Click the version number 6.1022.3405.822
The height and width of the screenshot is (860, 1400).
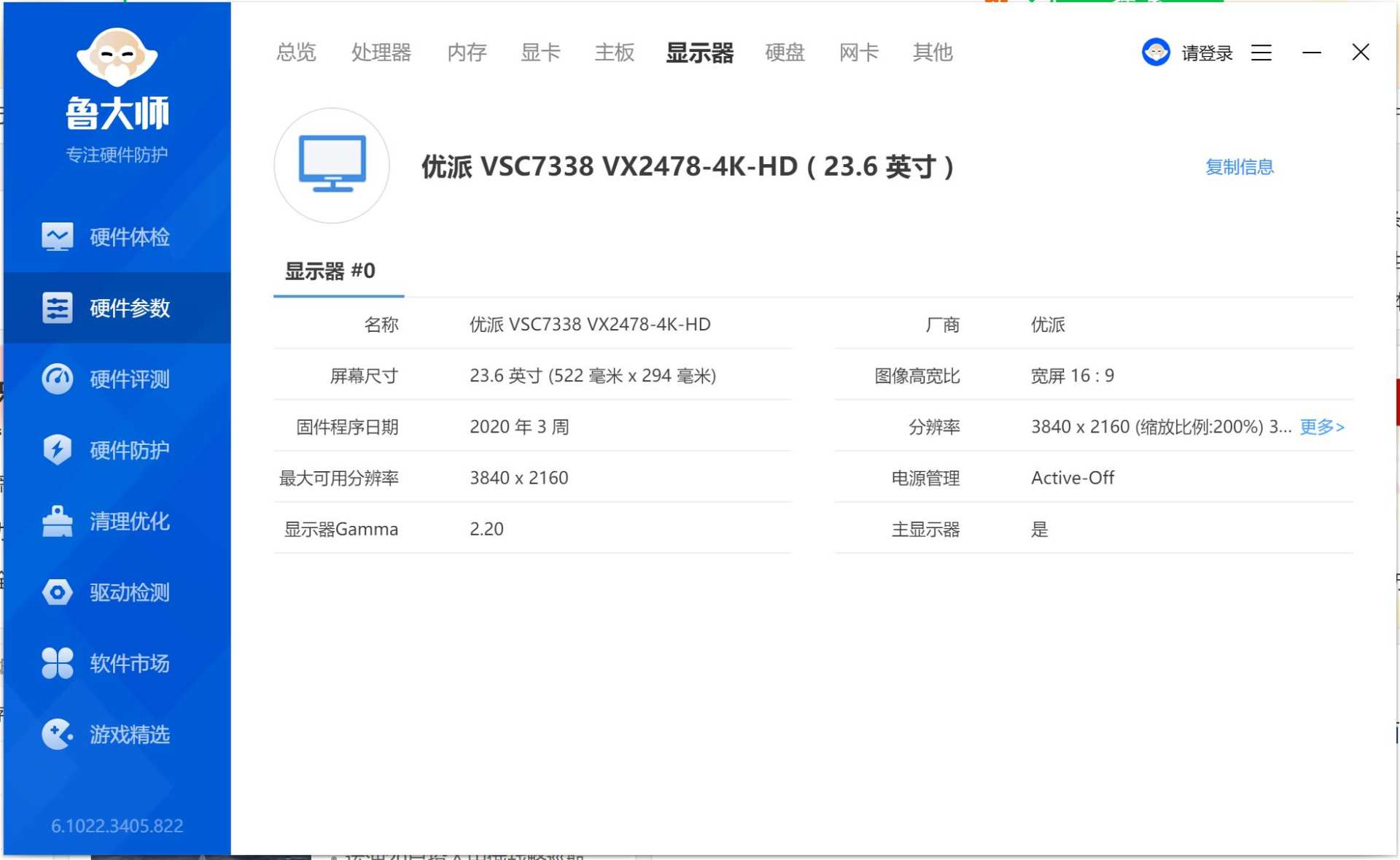pyautogui.click(x=117, y=825)
